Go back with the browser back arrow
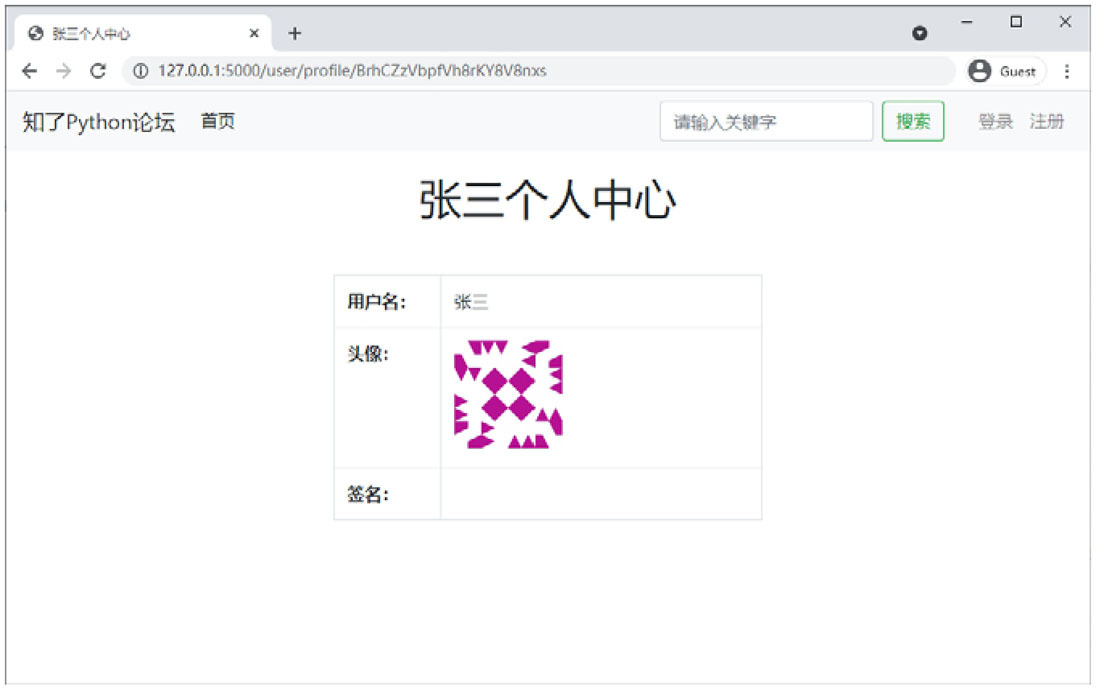Image resolution: width=1100 pixels, height=691 pixels. pyautogui.click(x=29, y=71)
